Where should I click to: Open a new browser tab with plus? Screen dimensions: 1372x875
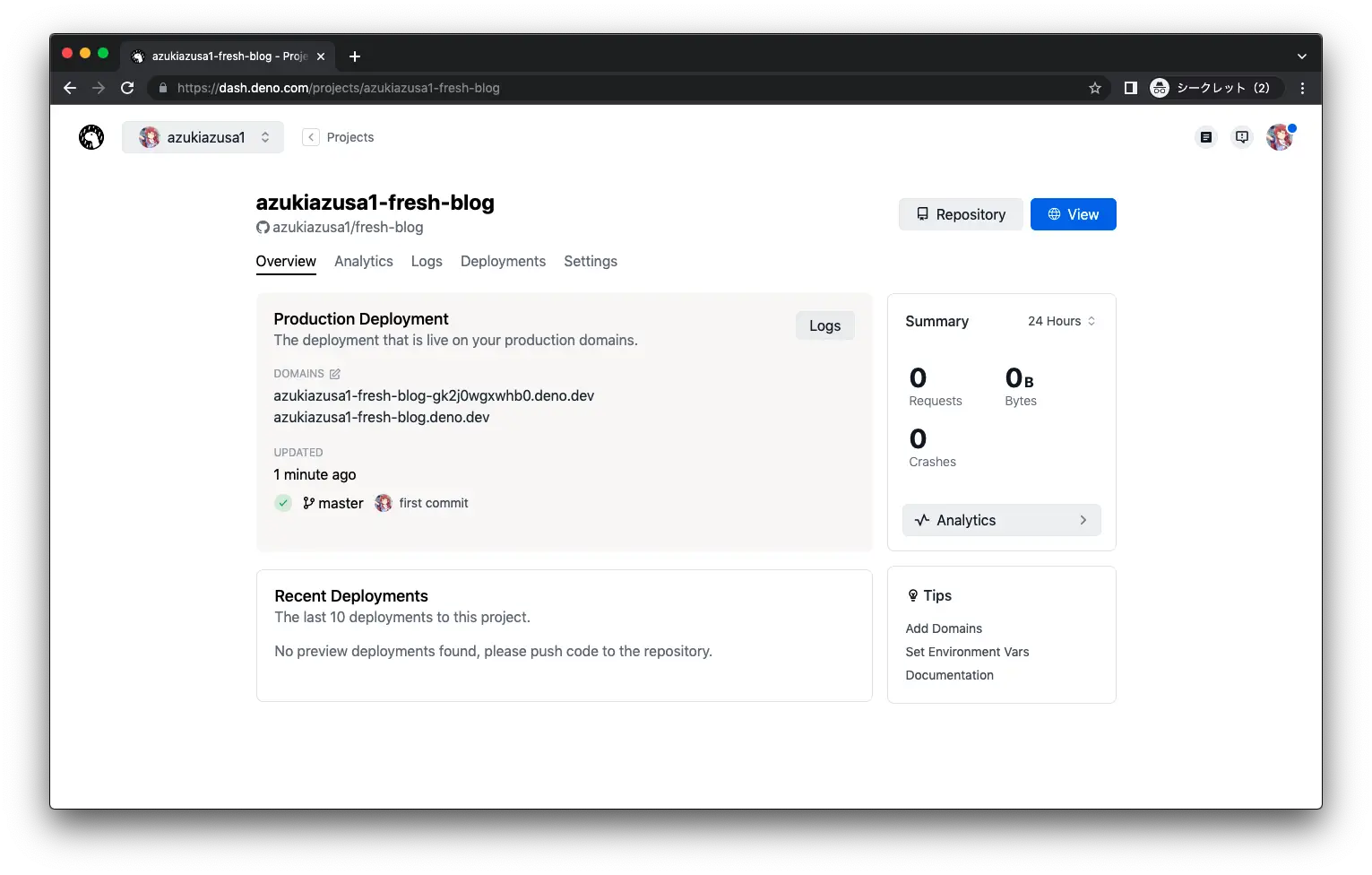coord(355,56)
